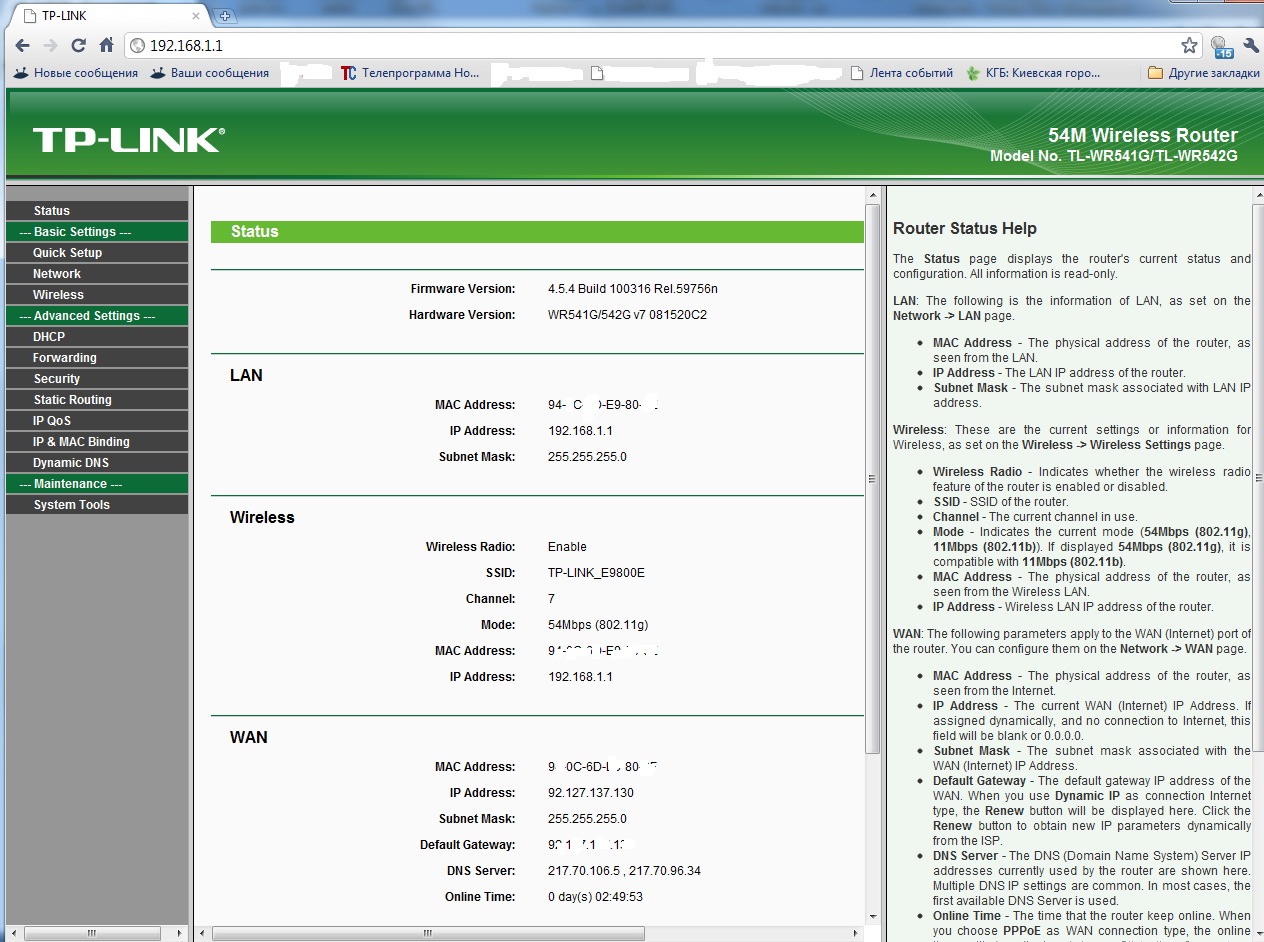Click the sidebar horizontal scrollbar thumb

click(x=91, y=934)
